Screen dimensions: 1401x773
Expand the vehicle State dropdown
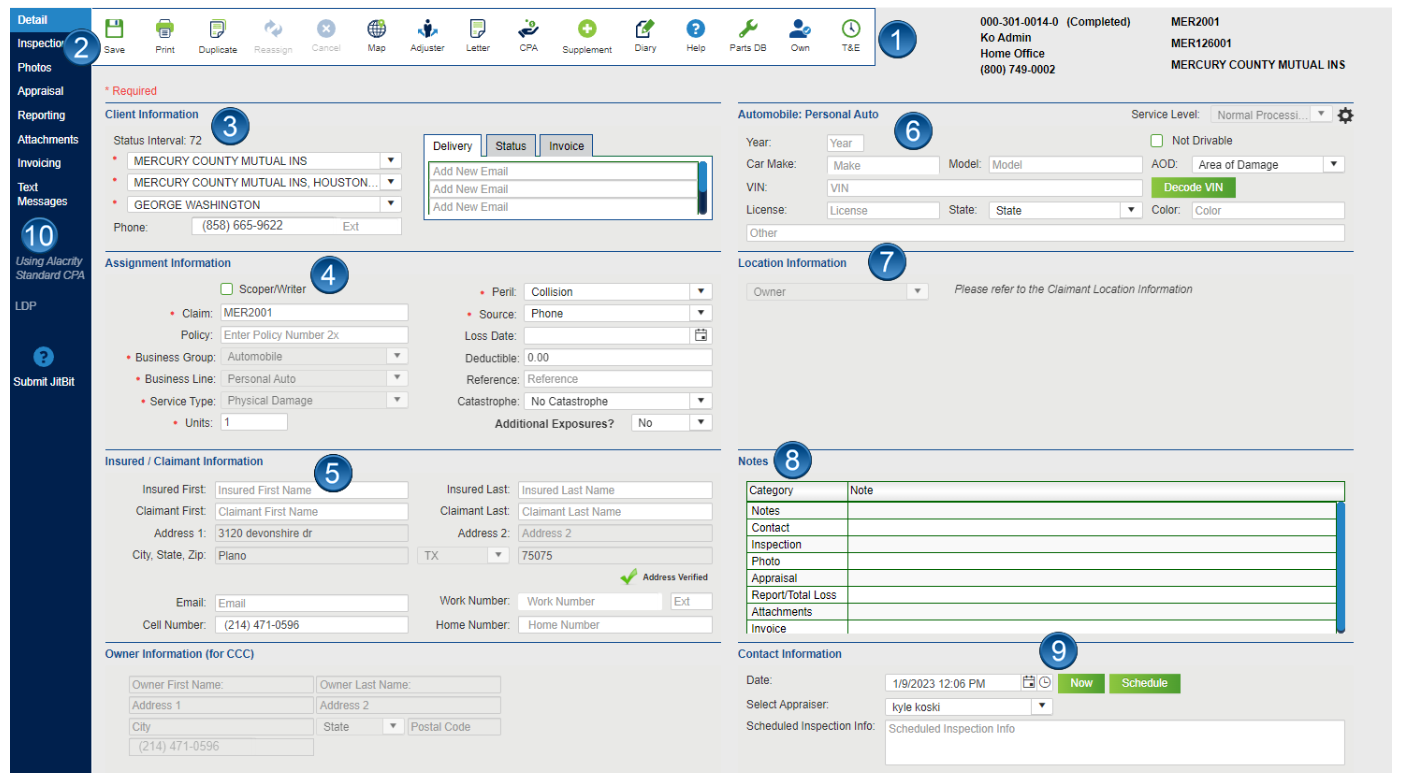[x=1131, y=210]
